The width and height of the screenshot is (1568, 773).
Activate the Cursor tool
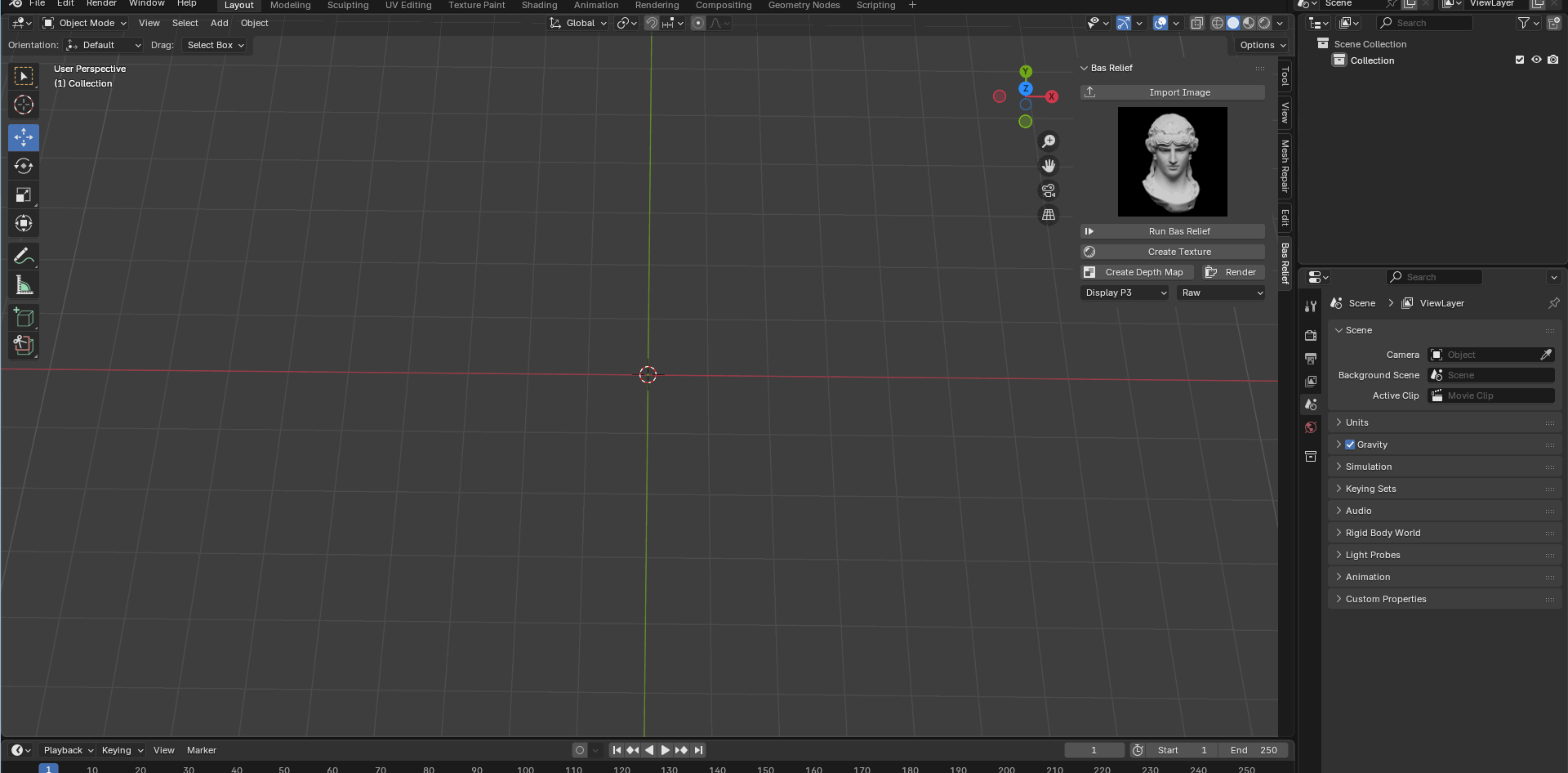coord(24,105)
